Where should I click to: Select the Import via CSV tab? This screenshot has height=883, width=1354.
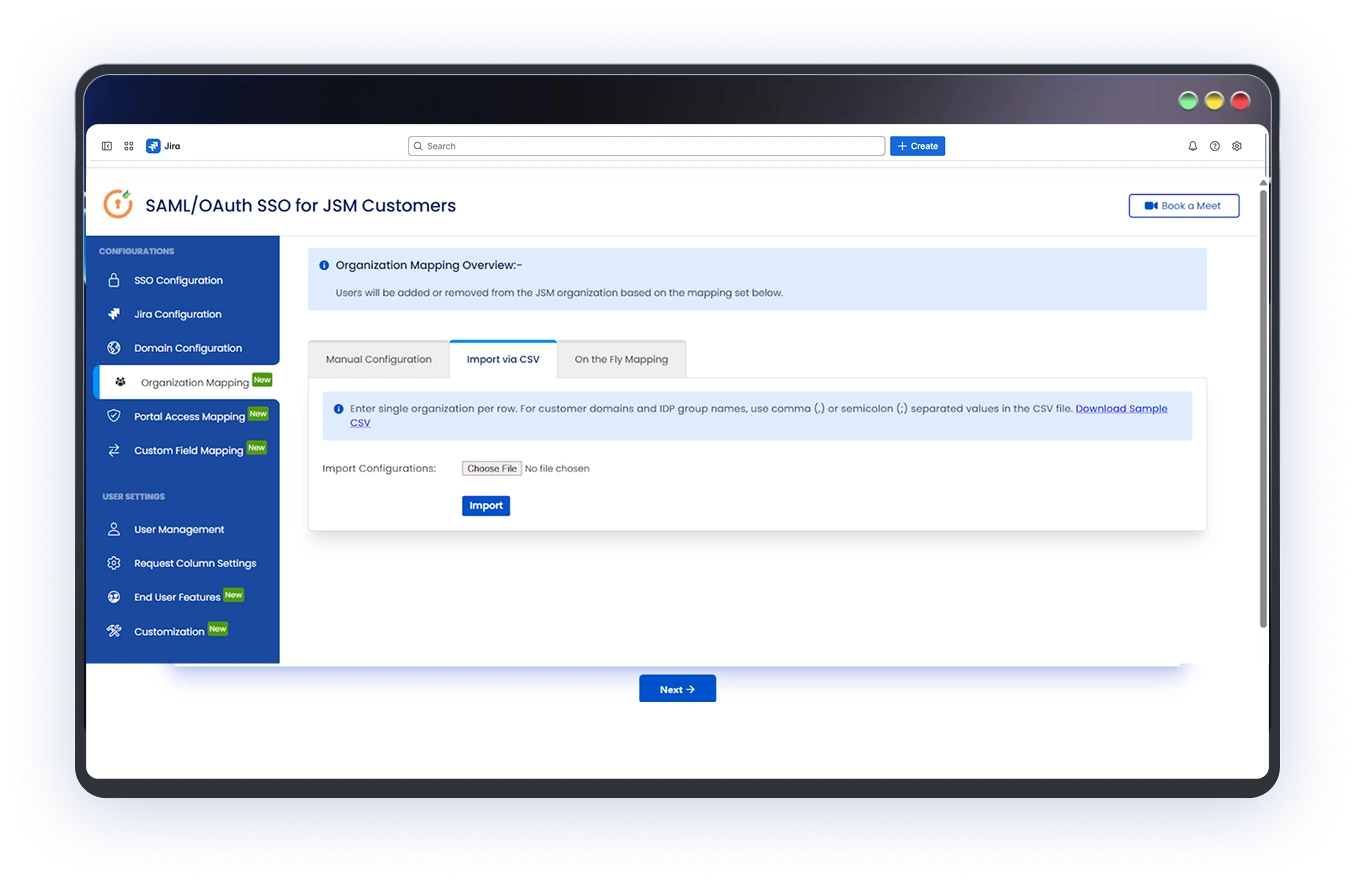coord(503,359)
